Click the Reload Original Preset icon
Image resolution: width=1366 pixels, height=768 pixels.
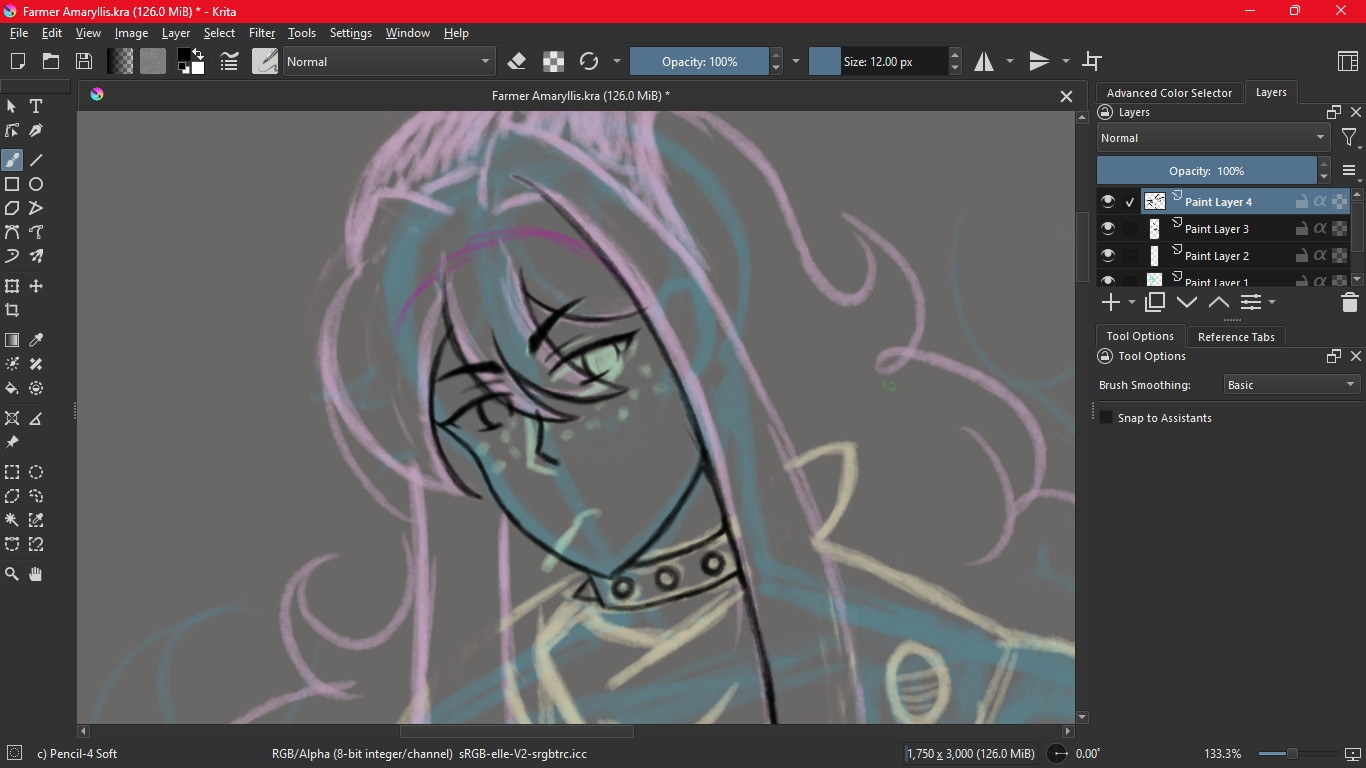click(x=589, y=61)
